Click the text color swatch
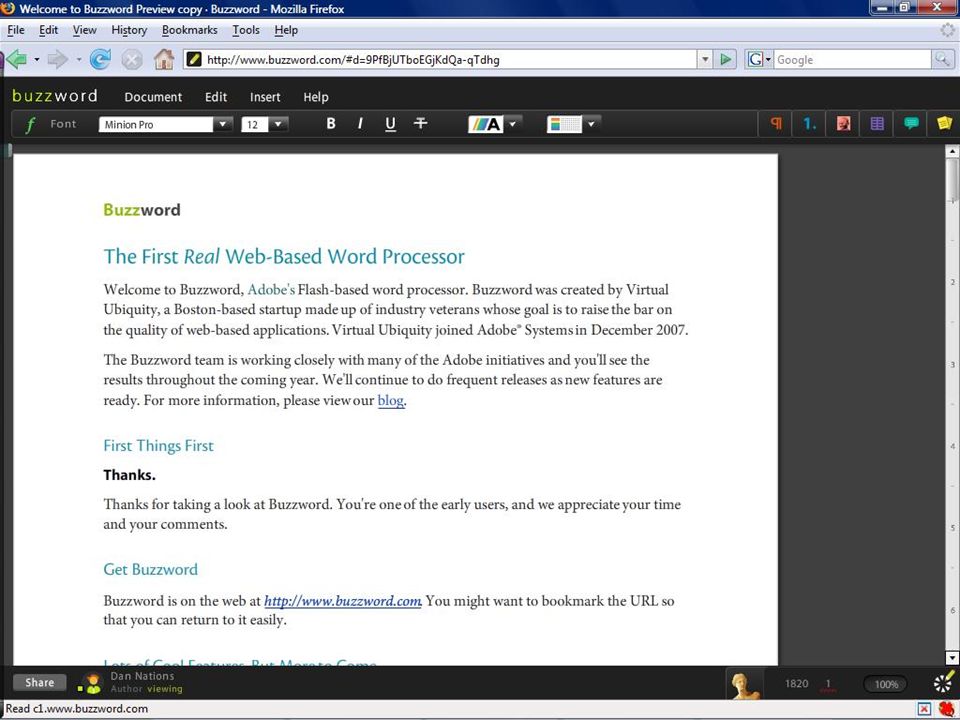Image resolution: width=960 pixels, height=720 pixels. coord(486,124)
